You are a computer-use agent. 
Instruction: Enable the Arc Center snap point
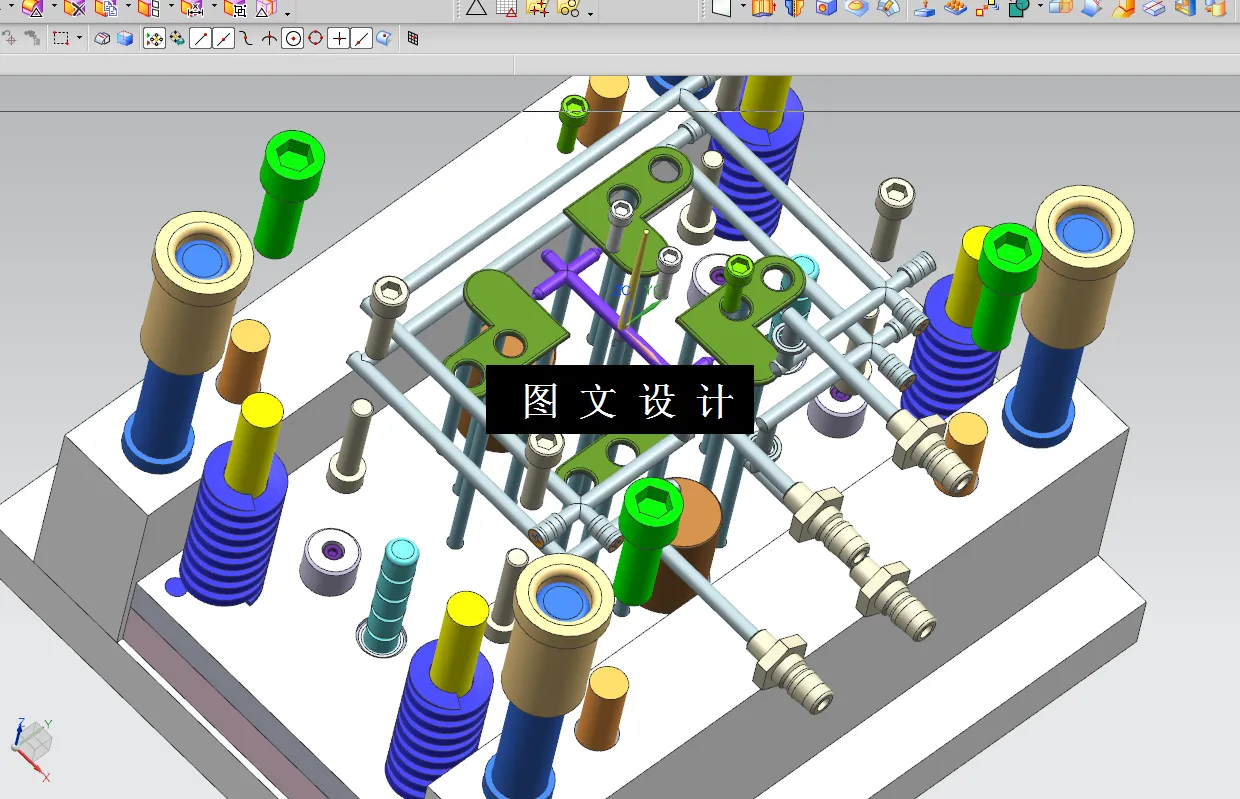(x=293, y=38)
